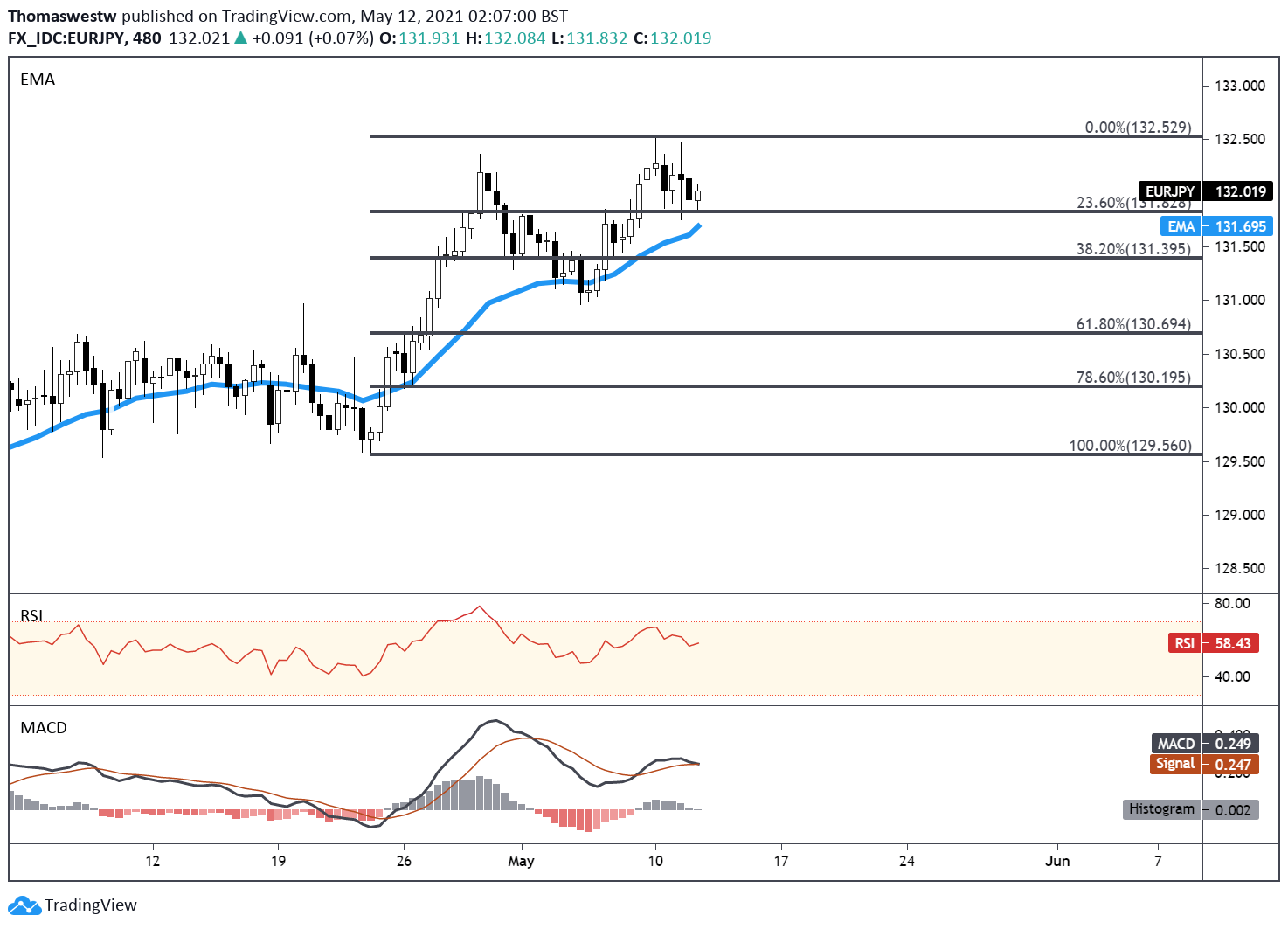Click the 19 date on time axis
The image size is (1288, 929).
(278, 862)
